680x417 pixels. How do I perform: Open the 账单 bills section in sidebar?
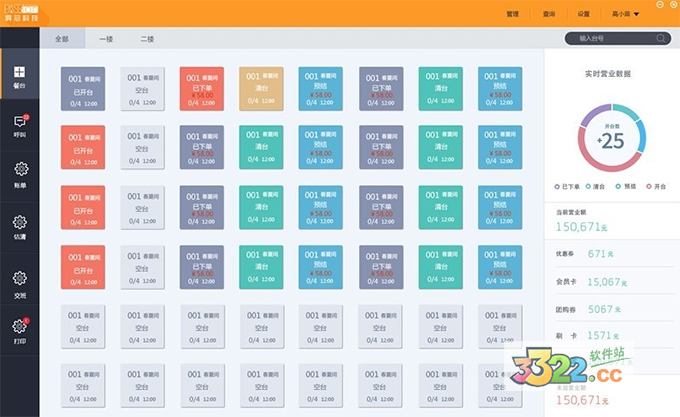point(20,175)
